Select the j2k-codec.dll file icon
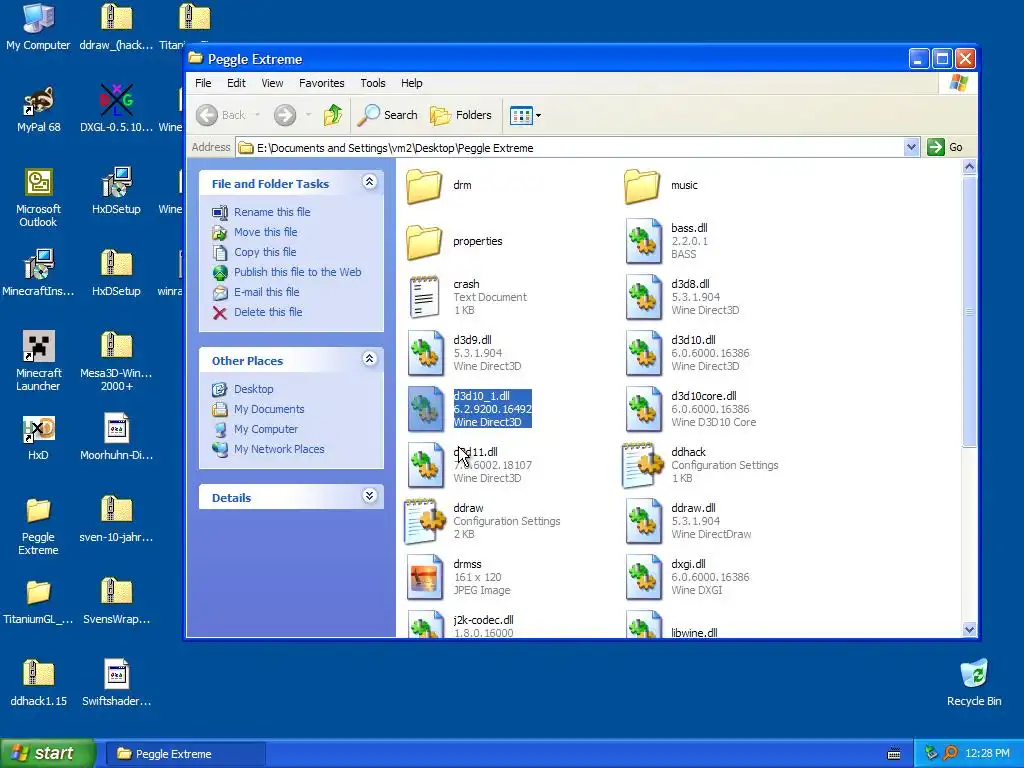This screenshot has height=768, width=1024. point(426,624)
